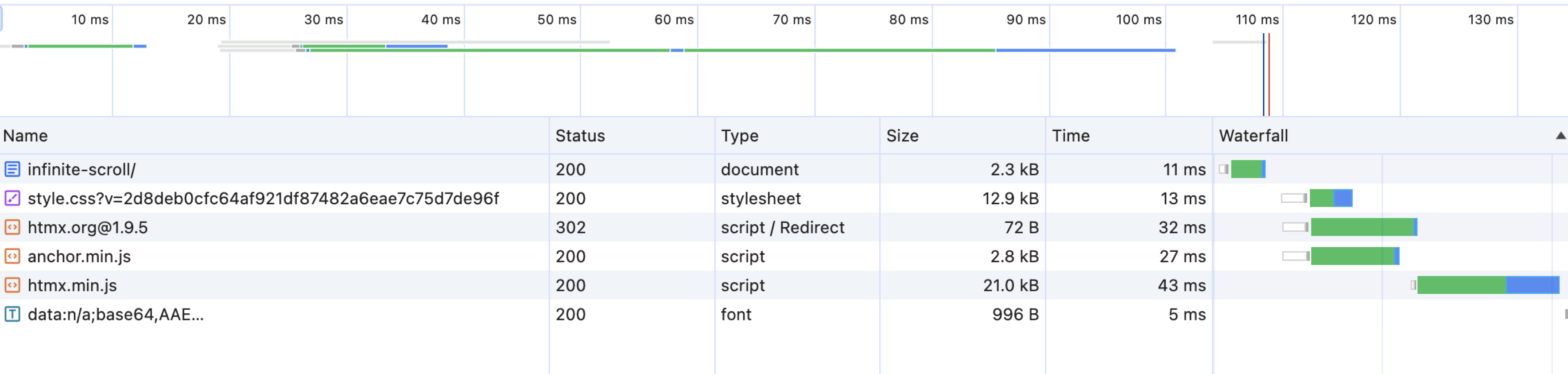1568x374 pixels.
Task: Click the 32 ms time cell
Action: tap(1182, 227)
